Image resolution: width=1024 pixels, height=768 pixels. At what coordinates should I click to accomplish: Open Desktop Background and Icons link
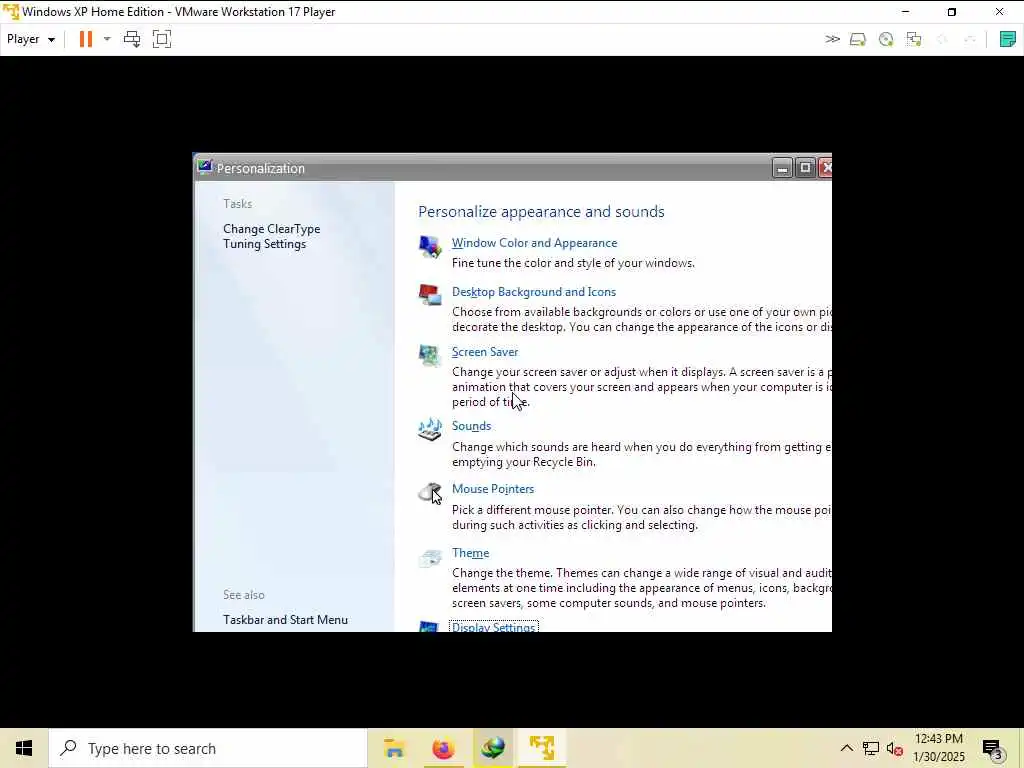click(x=534, y=292)
